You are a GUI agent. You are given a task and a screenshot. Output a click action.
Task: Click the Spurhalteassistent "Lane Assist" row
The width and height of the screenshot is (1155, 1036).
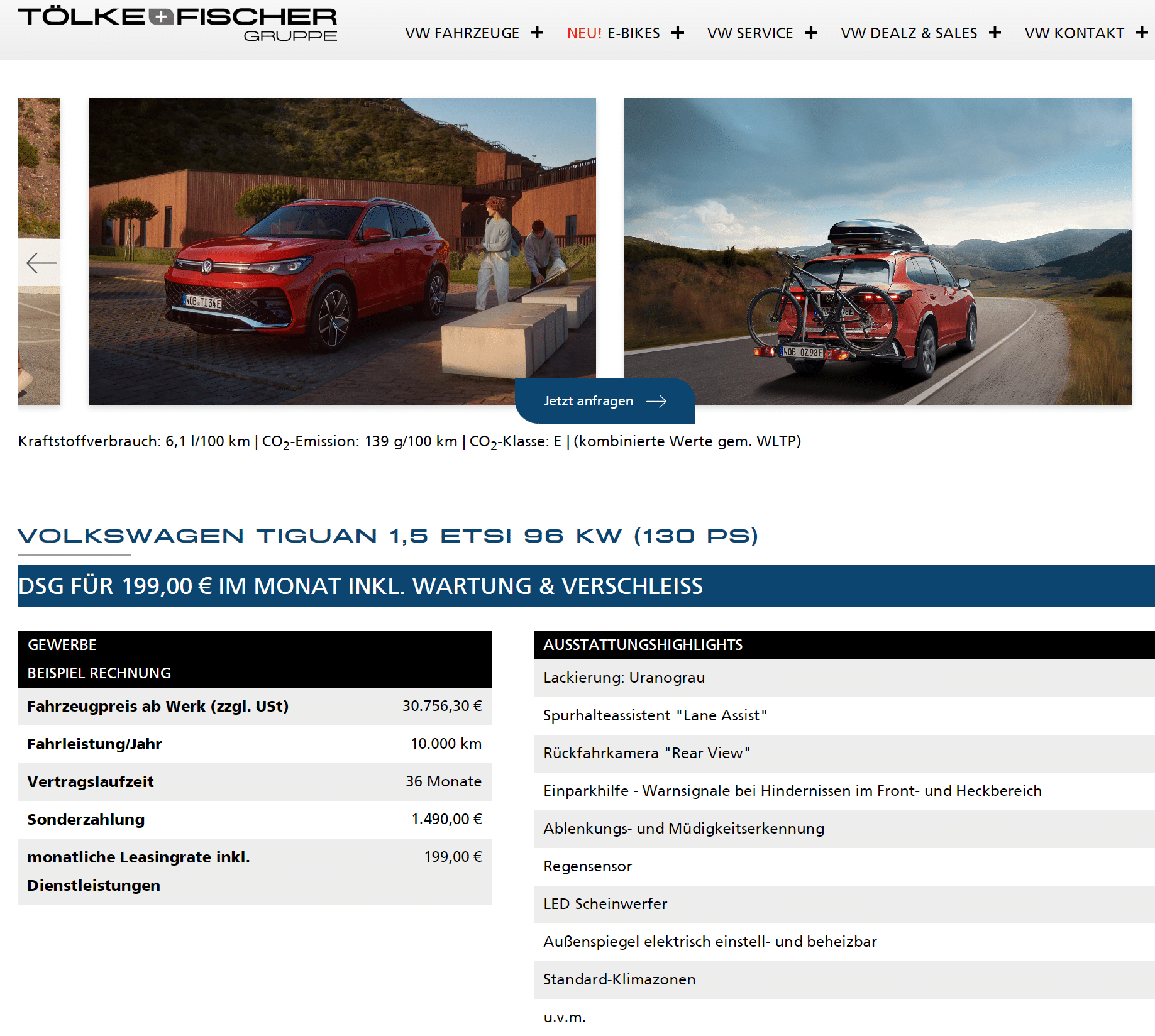(x=844, y=715)
